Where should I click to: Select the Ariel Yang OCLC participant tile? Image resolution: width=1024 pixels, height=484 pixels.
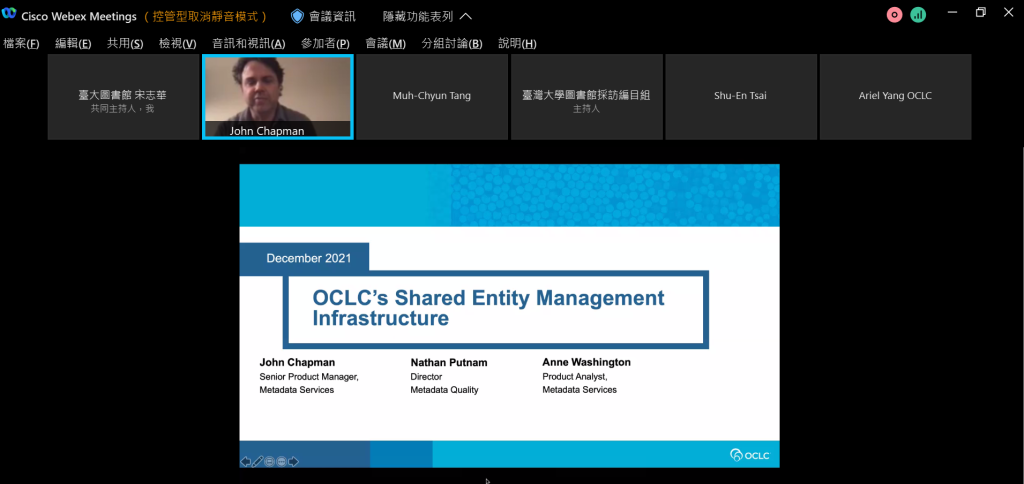tap(895, 96)
